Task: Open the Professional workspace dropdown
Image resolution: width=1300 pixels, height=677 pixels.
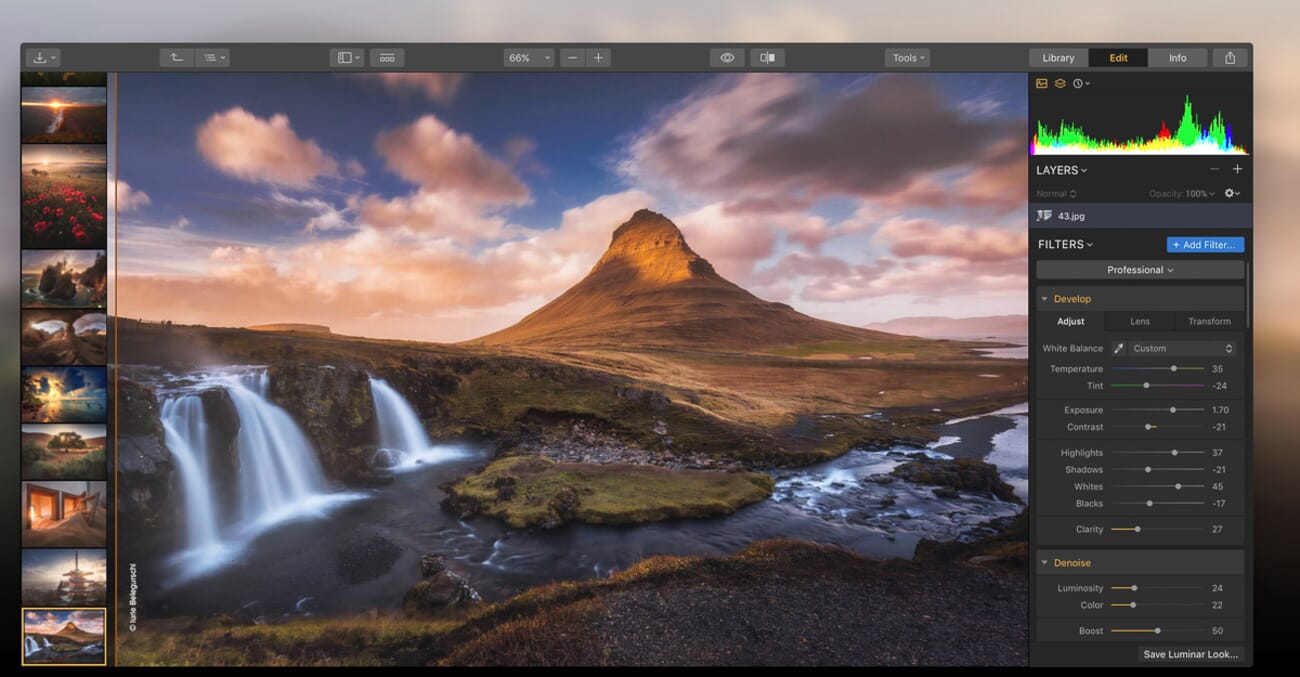Action: (x=1139, y=269)
